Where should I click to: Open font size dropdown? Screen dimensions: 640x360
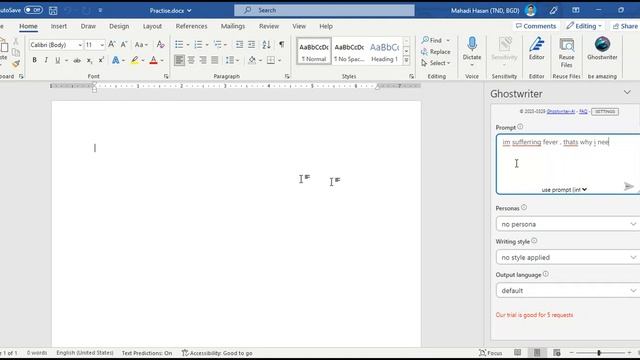(102, 45)
